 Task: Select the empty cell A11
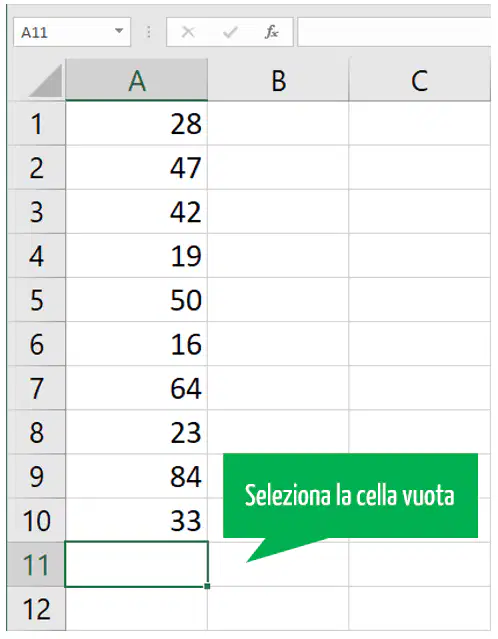point(137,564)
